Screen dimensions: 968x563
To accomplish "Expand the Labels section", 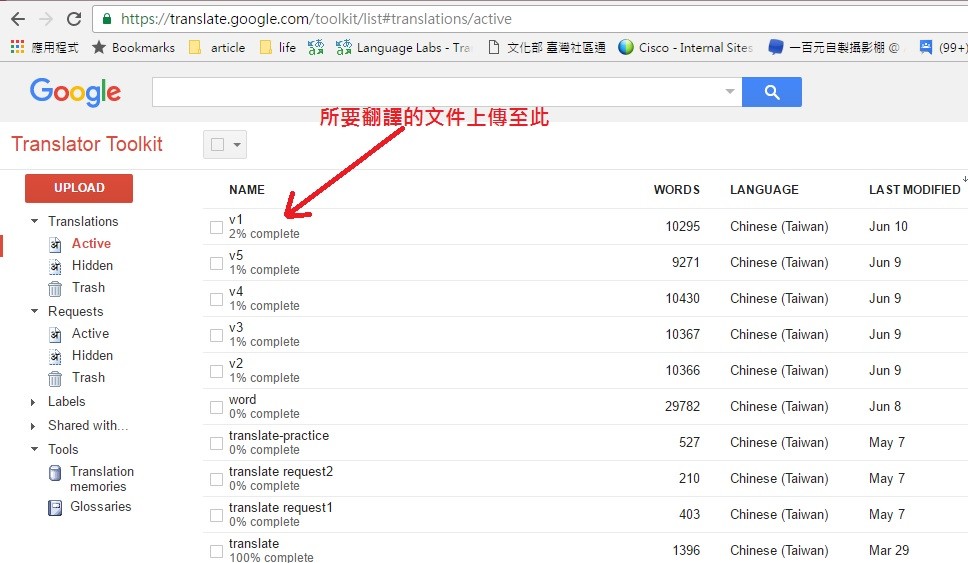I will pos(33,402).
